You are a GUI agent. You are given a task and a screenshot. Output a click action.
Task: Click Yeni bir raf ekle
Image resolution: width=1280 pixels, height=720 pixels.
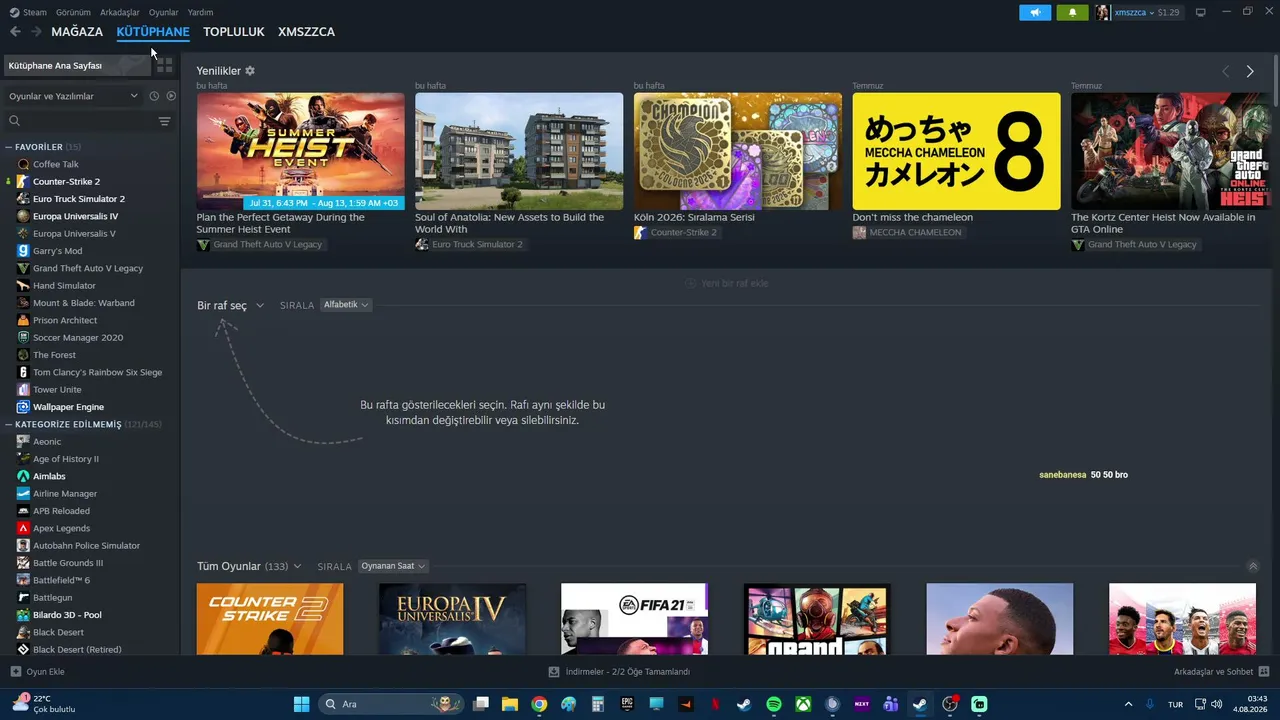pyautogui.click(x=727, y=283)
